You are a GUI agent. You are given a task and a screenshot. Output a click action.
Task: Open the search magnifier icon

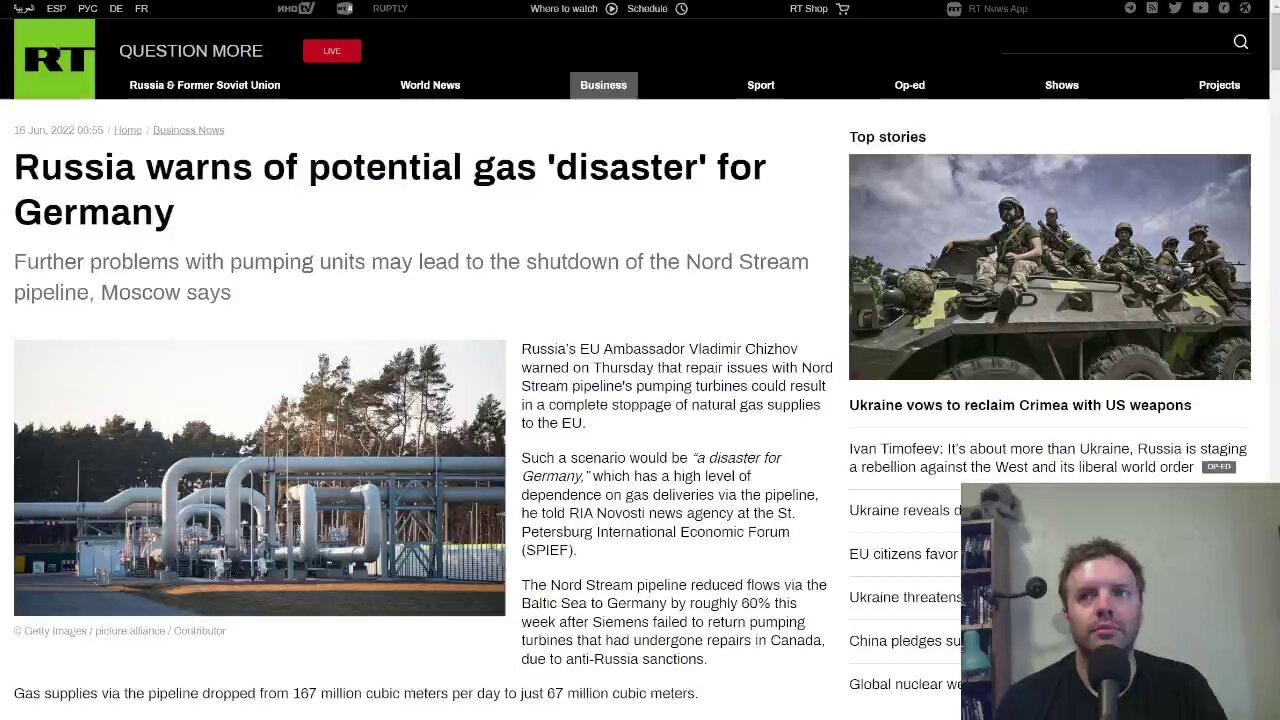[x=1240, y=42]
